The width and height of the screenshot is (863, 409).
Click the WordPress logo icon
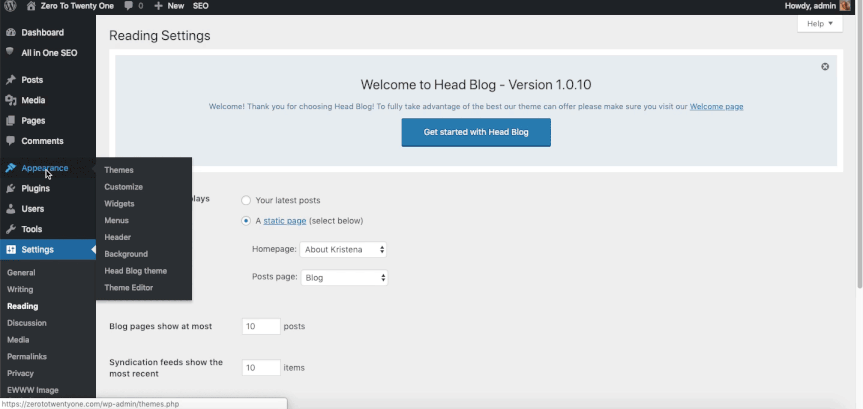[10, 6]
